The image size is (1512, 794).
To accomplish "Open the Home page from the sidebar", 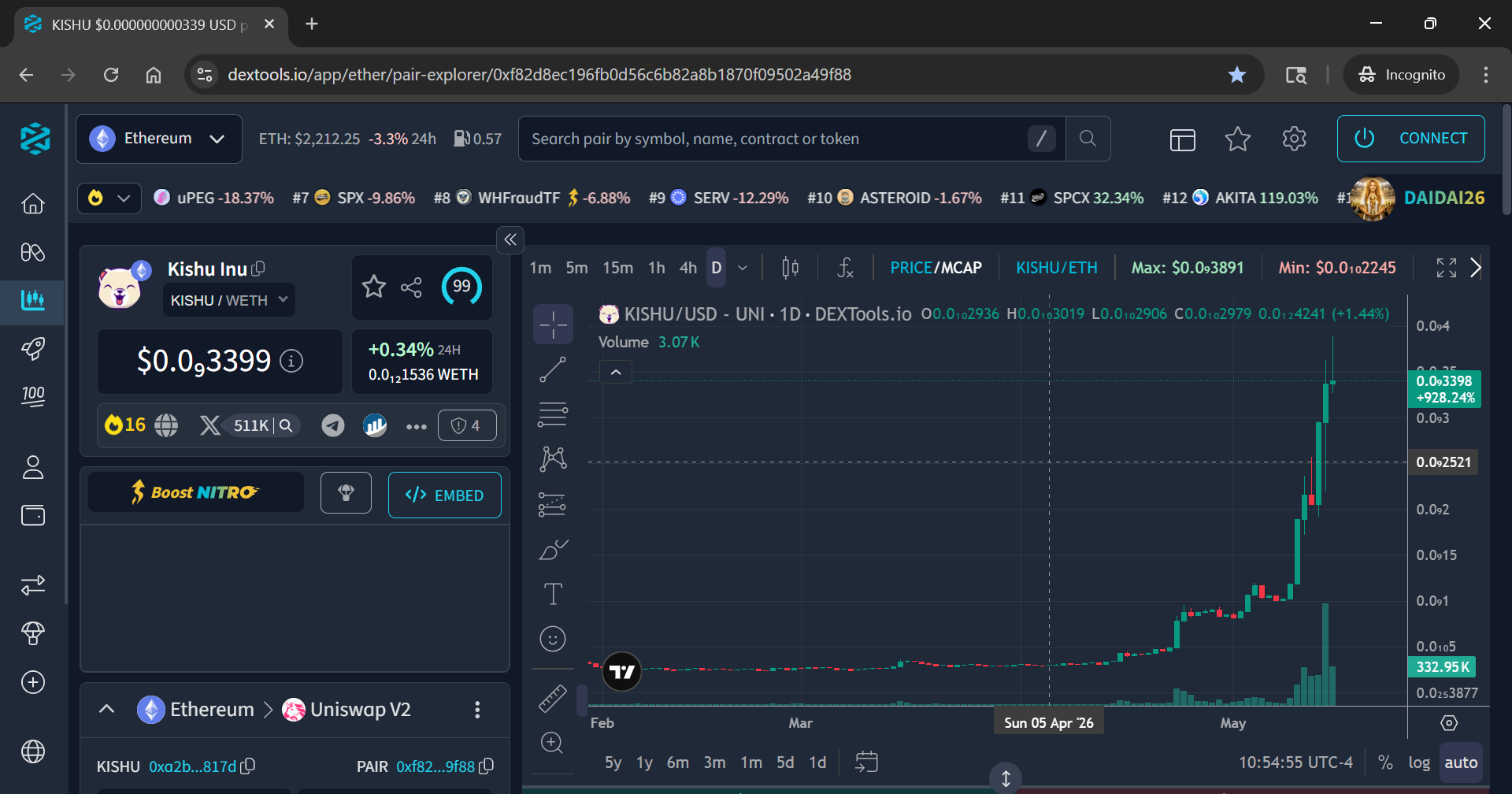I will coord(33,204).
